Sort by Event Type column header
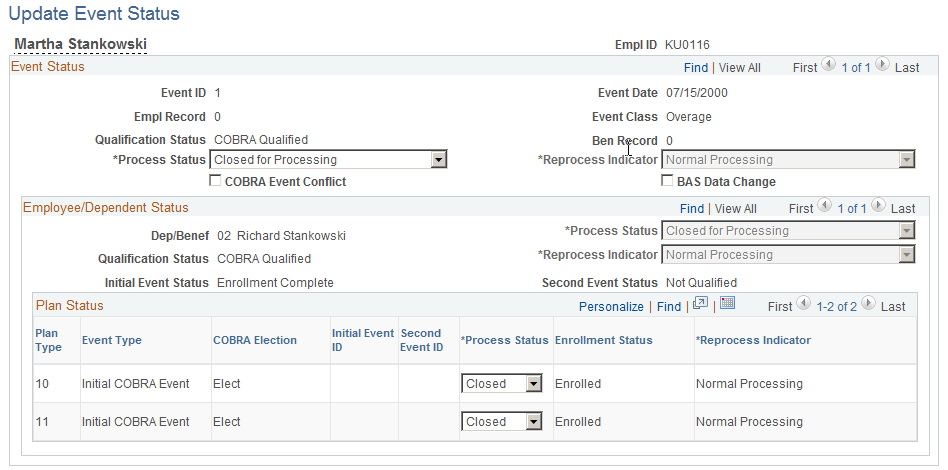 pos(112,340)
